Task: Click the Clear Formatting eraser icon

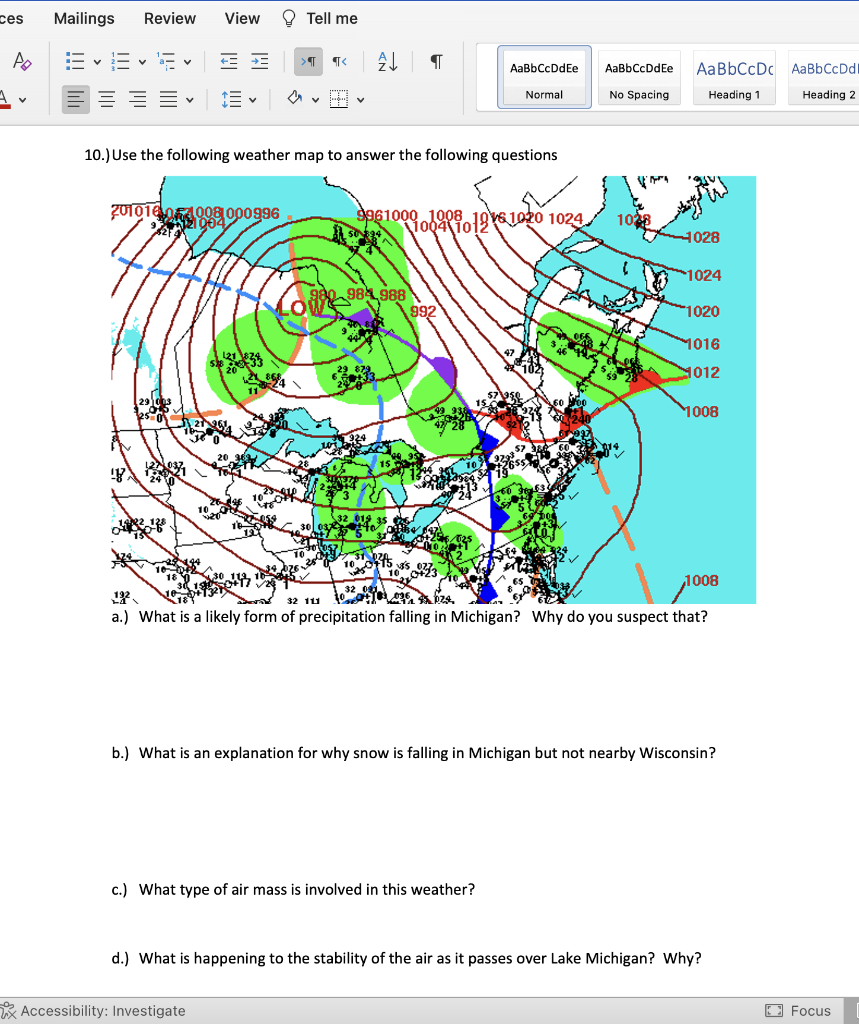Action: [x=22, y=61]
